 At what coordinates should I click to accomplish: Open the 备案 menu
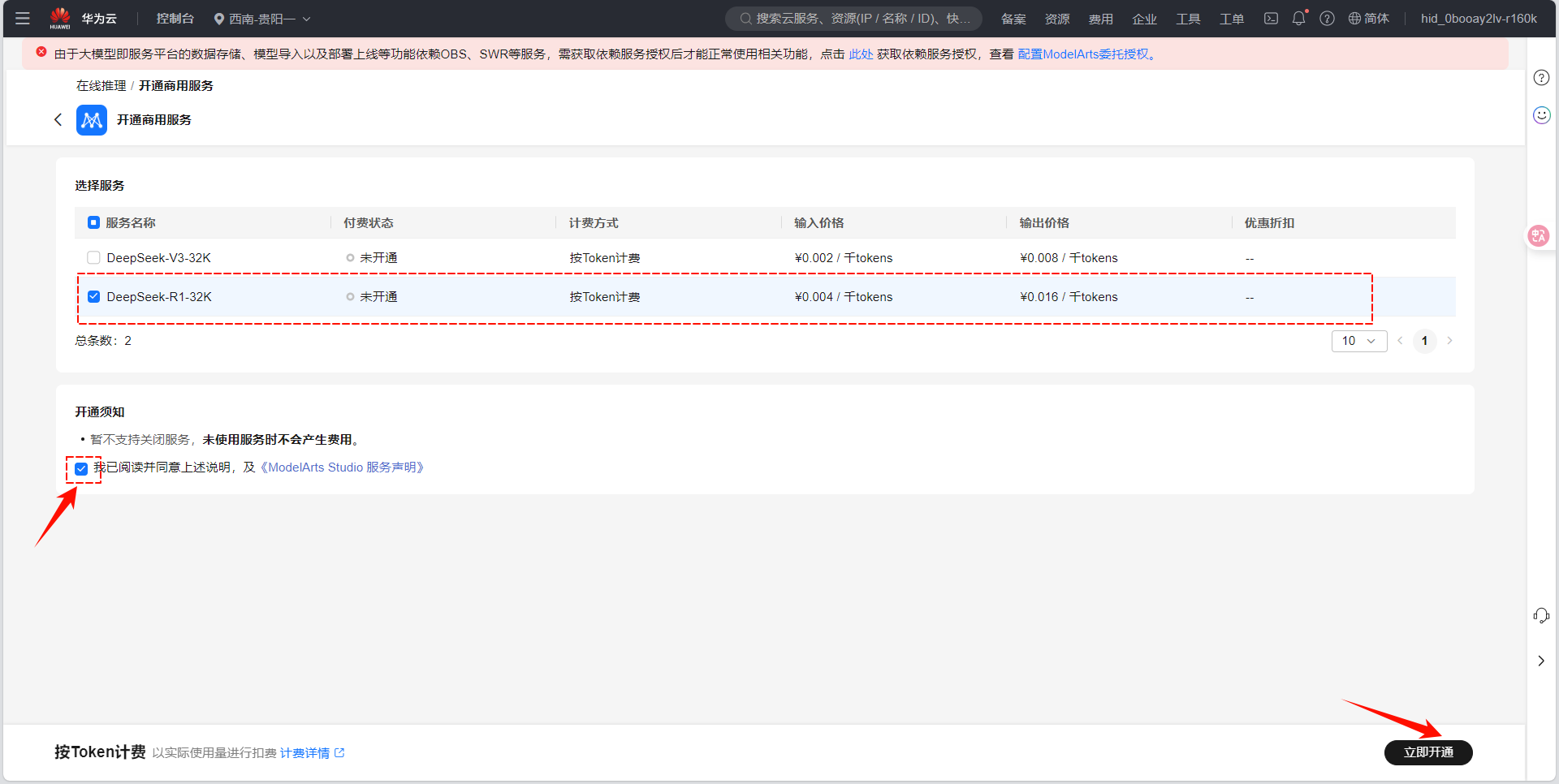[1013, 19]
